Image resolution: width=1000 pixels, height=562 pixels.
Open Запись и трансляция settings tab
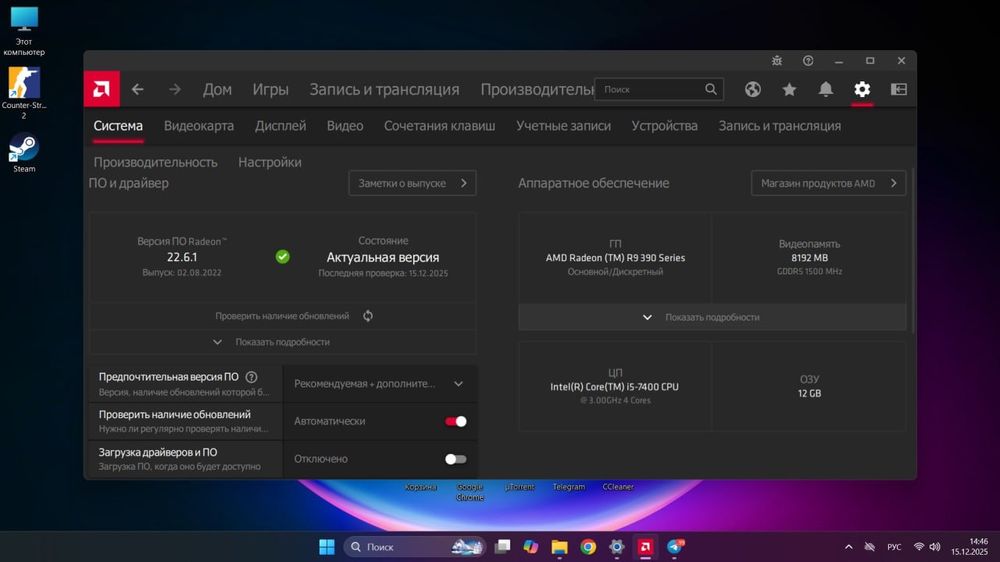[779, 126]
